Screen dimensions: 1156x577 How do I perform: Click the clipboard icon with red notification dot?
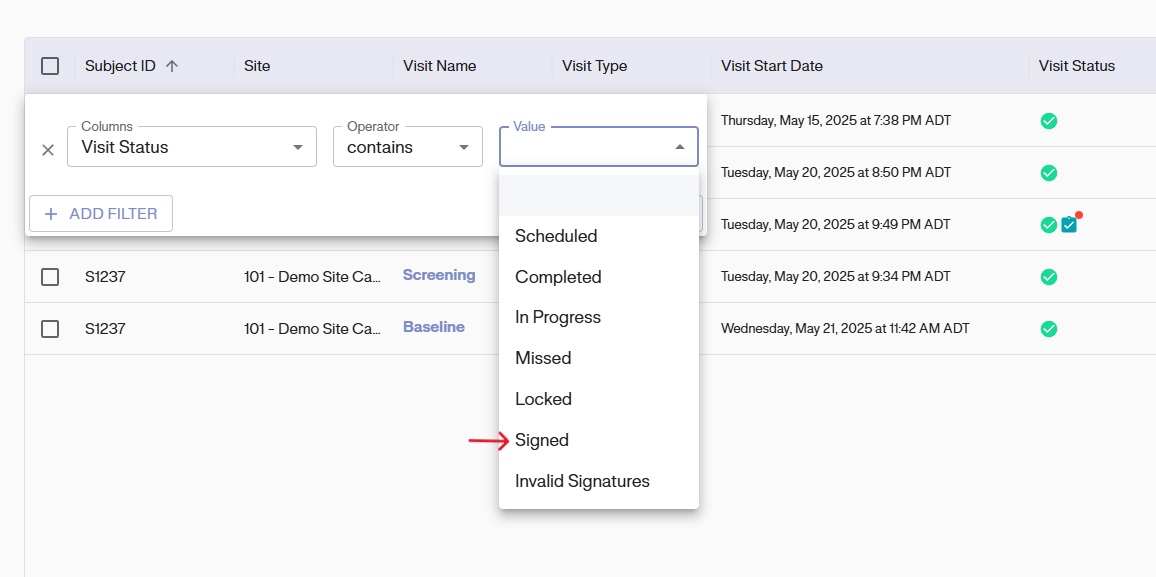point(1069,225)
